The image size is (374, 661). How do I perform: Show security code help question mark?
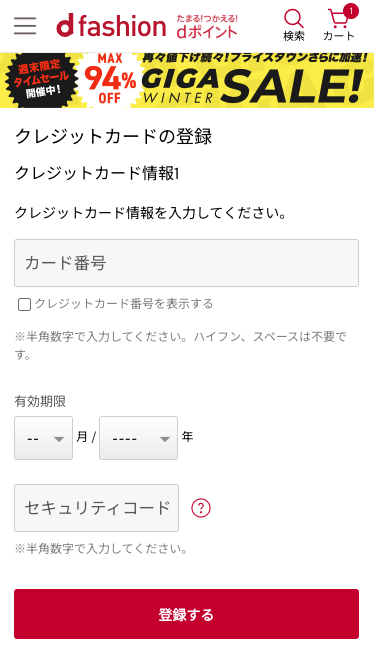pos(201,508)
